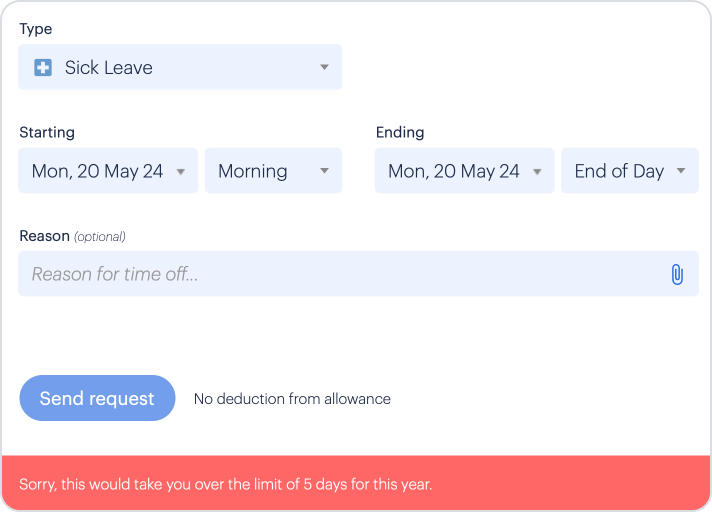
Task: Click the red limit error banner
Action: [x=356, y=483]
